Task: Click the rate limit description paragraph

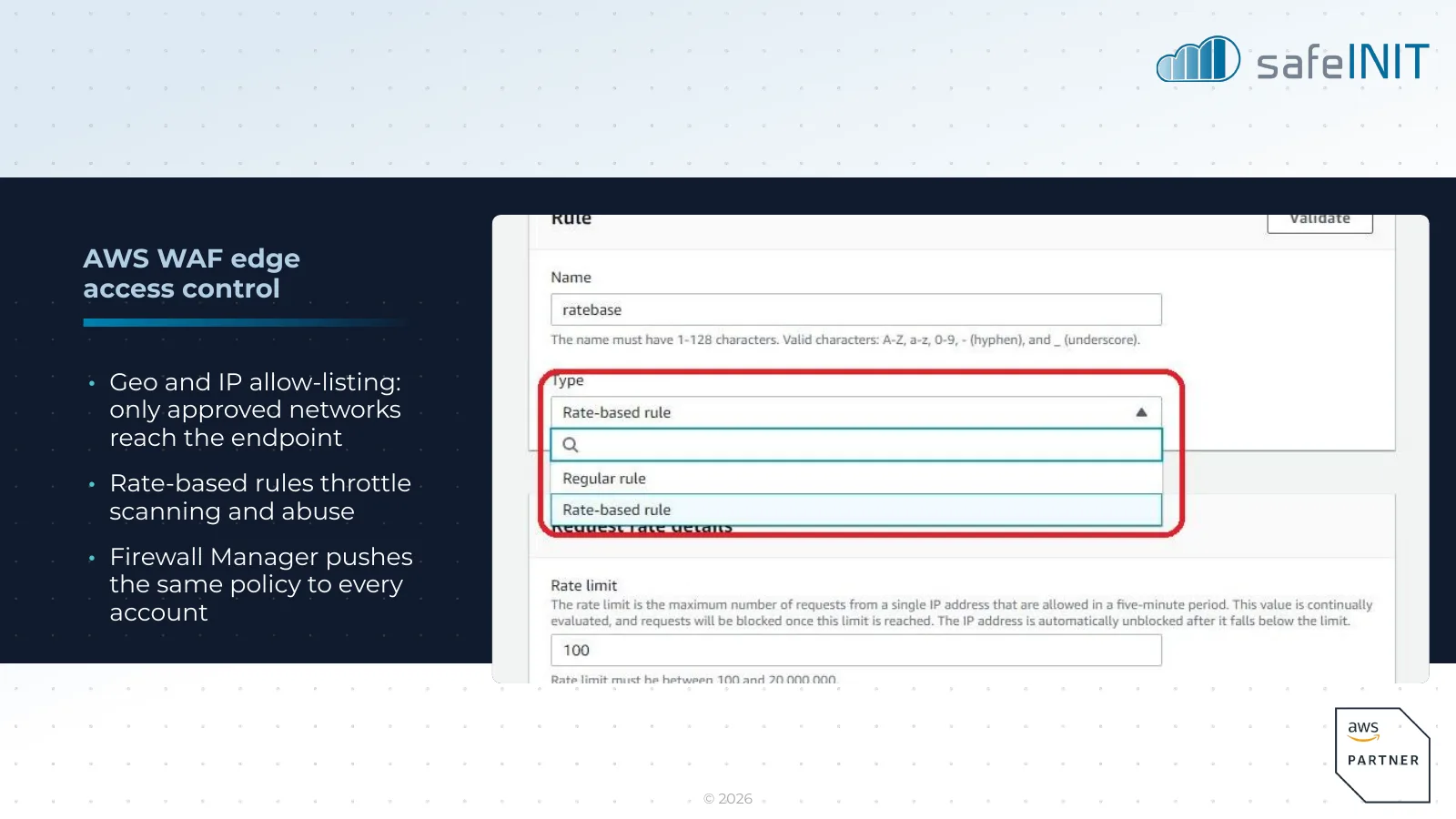Action: pyautogui.click(x=961, y=612)
